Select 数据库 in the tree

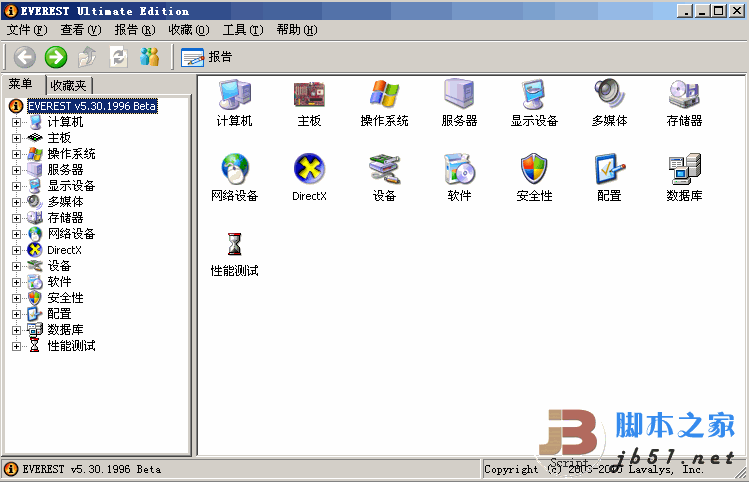[65, 330]
